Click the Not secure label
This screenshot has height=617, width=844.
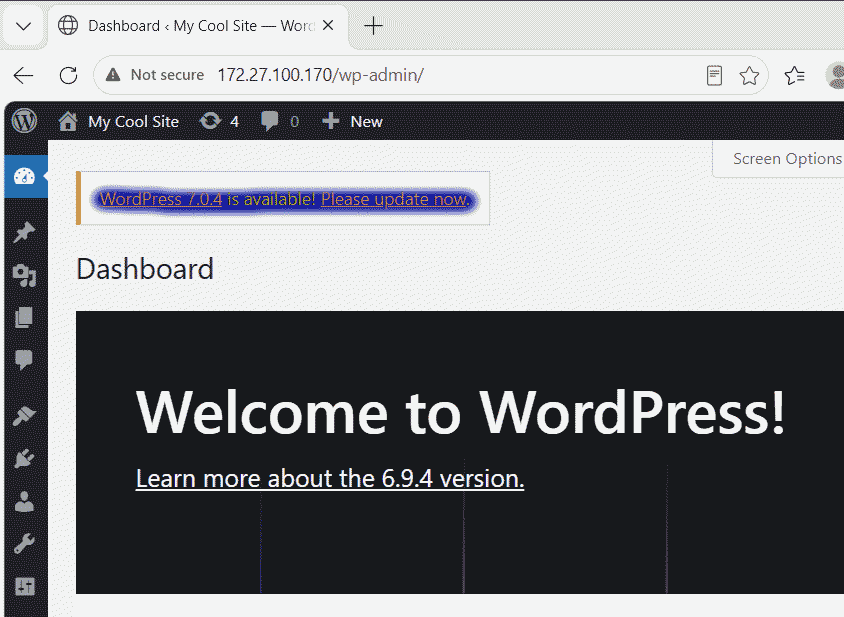coord(167,75)
